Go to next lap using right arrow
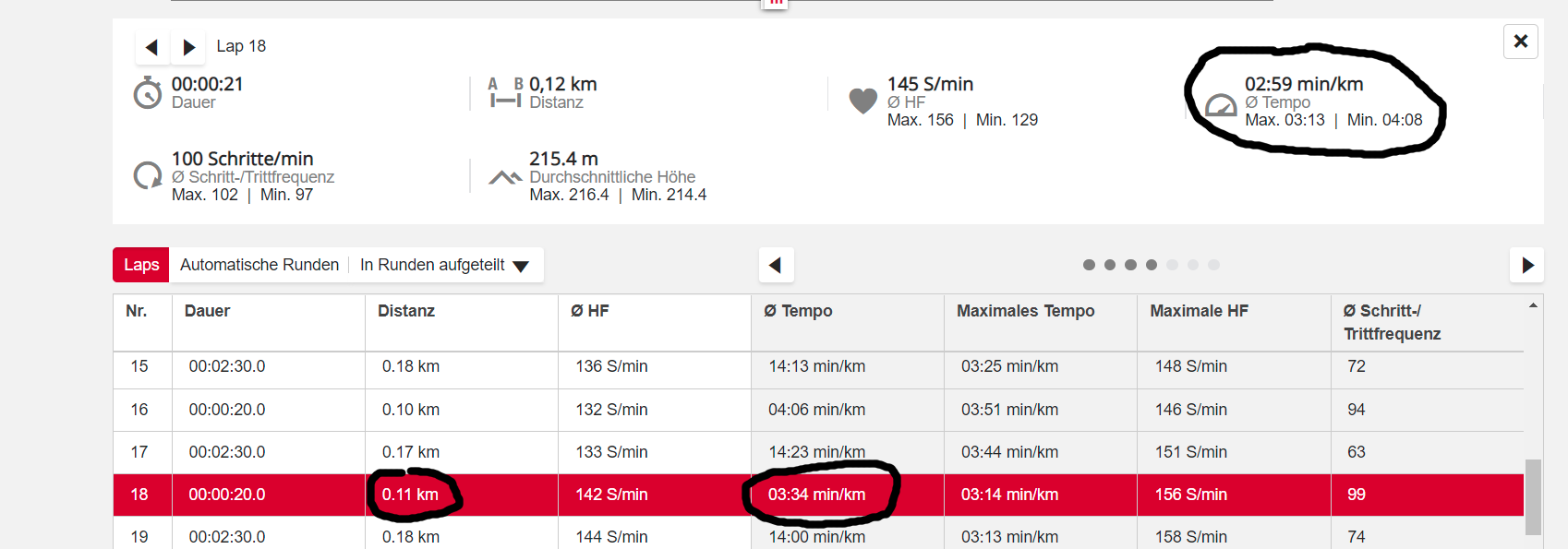1568x549 pixels. (188, 47)
